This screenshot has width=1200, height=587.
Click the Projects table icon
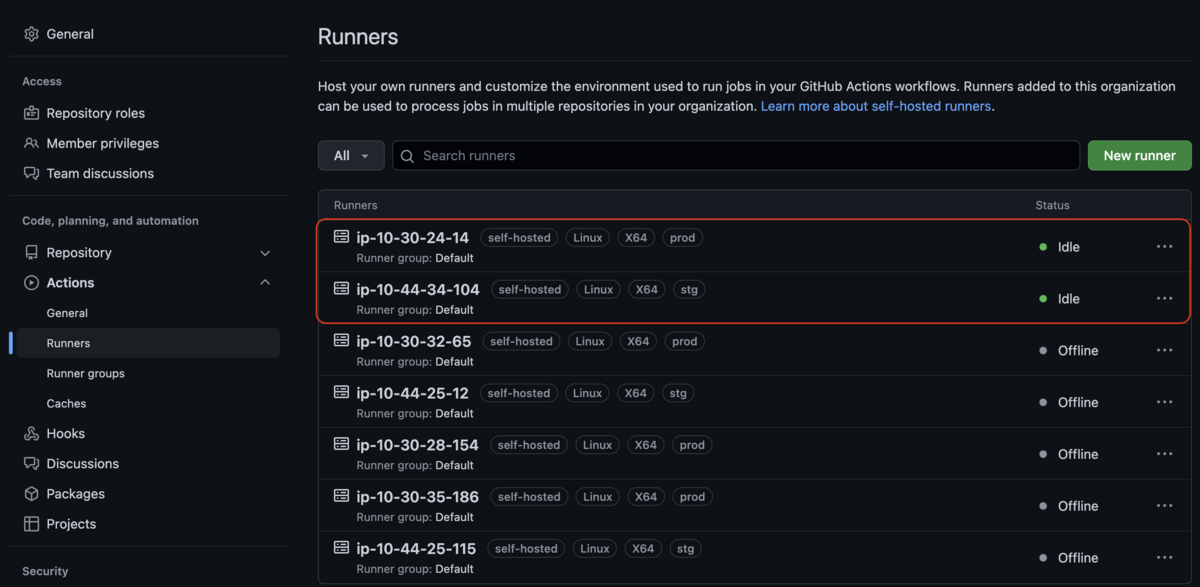point(31,524)
